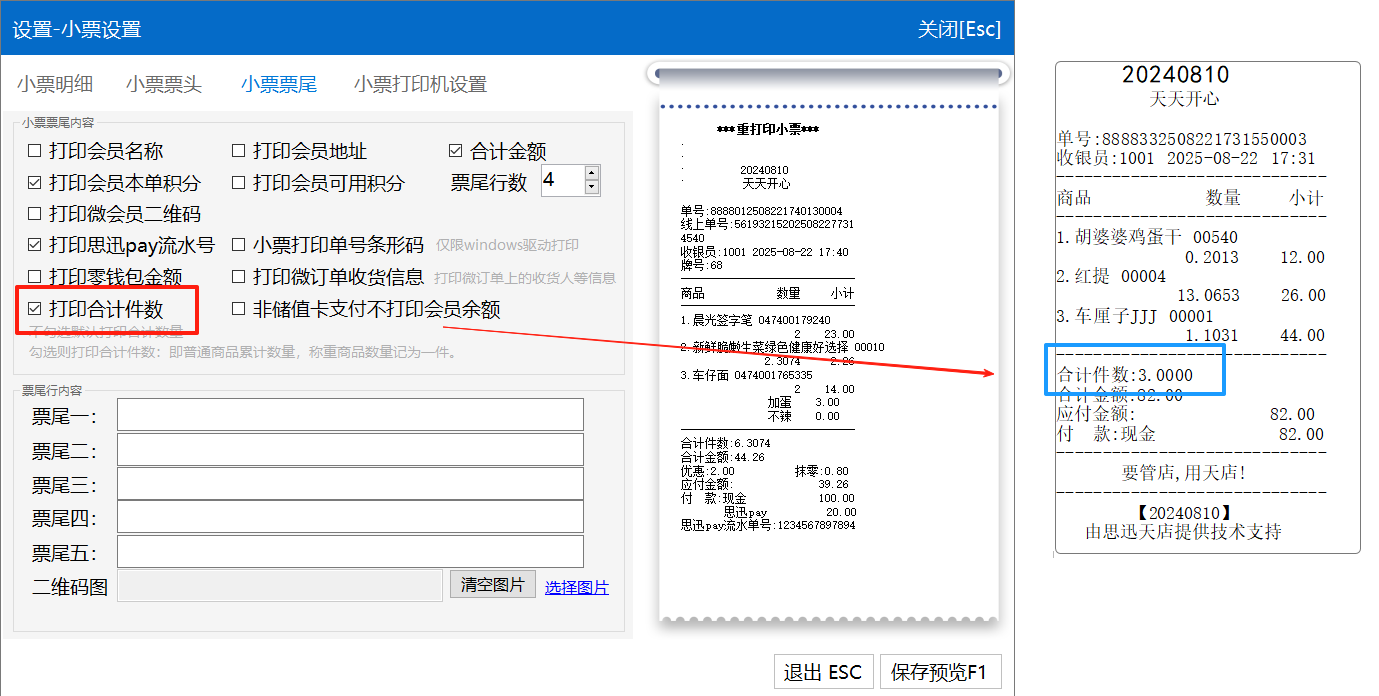The image size is (1379, 696).
Task: Go to 小票打印机设置 tab
Action: point(420,85)
